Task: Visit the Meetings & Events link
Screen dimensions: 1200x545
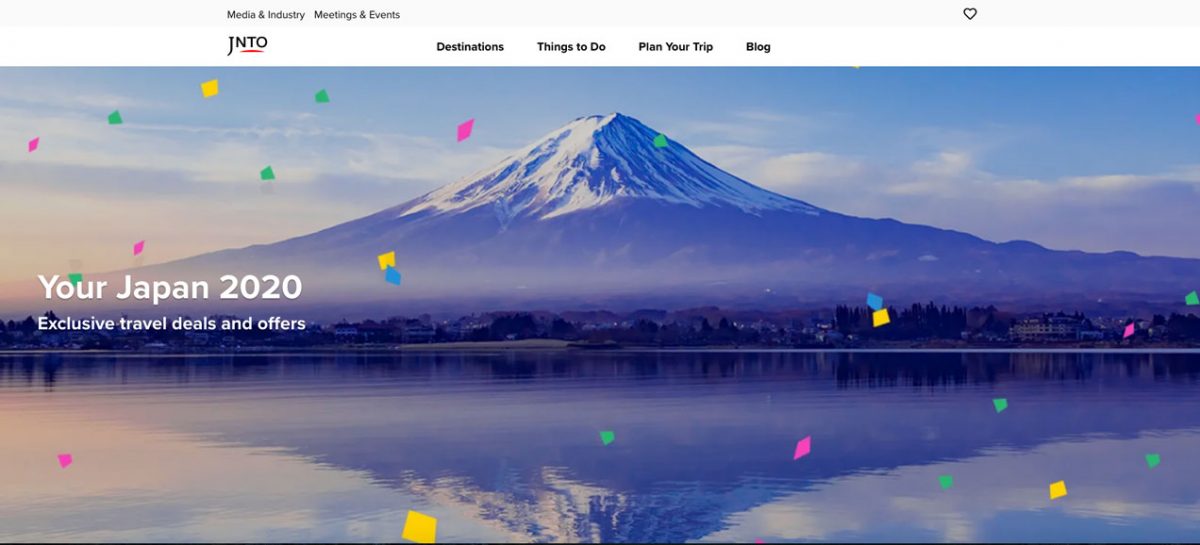Action: tap(357, 15)
